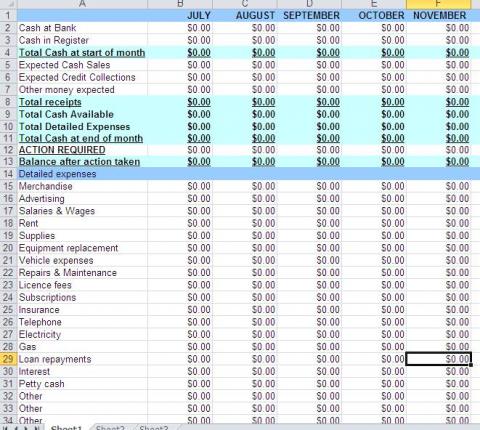Select the JULY header cell
This screenshot has height=430, width=480.
[x=180, y=15]
